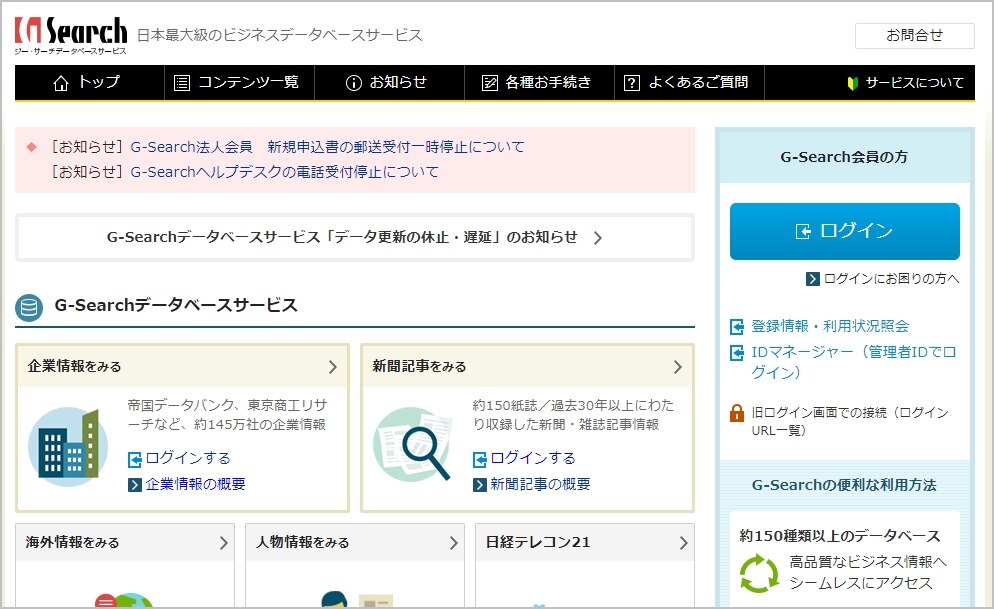Open the 各種お手続き menu item
Image resolution: width=994 pixels, height=609 pixels.
point(539,82)
